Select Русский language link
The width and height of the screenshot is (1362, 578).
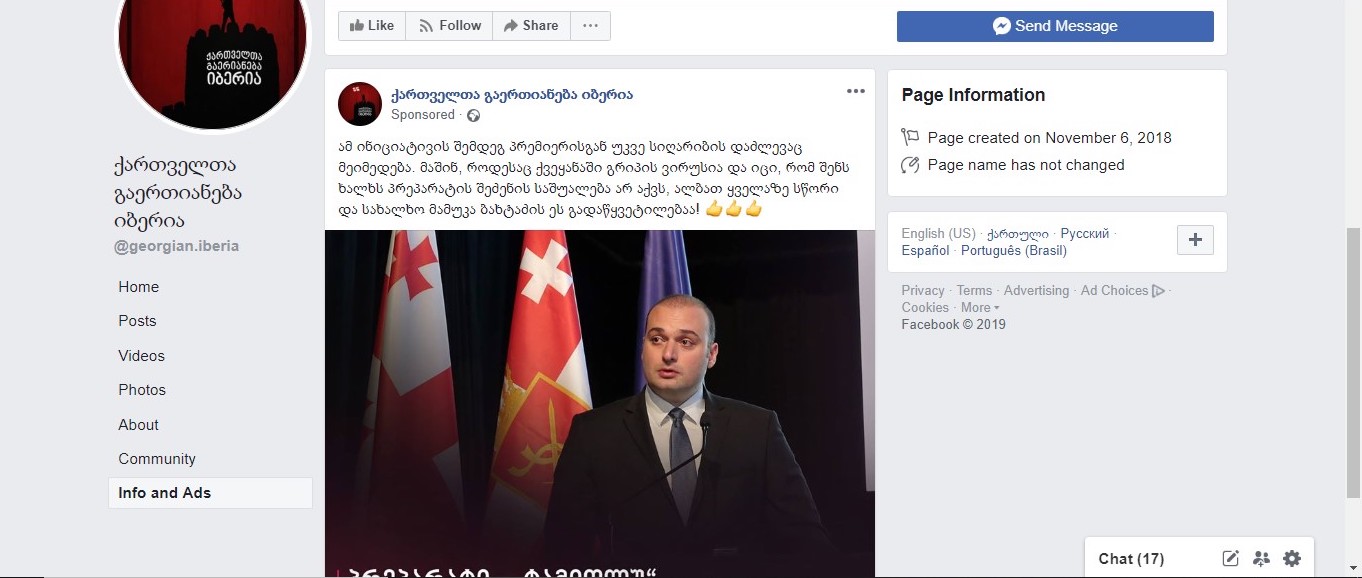coord(1085,234)
